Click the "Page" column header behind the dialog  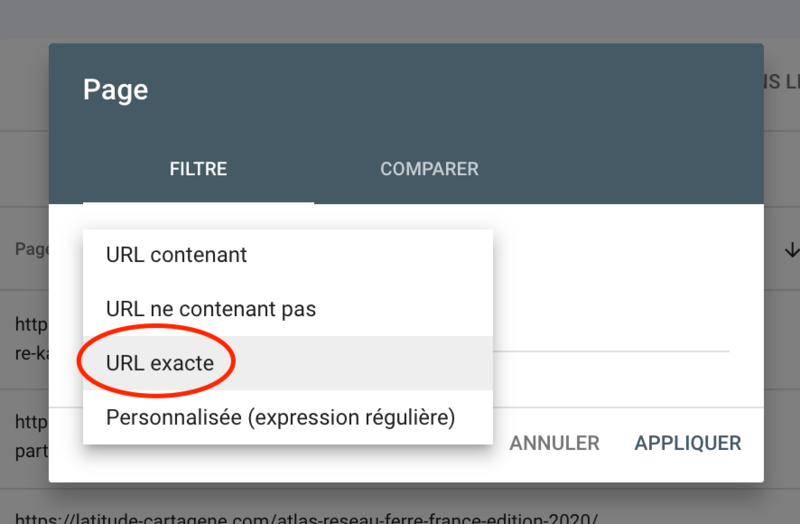tap(32, 250)
